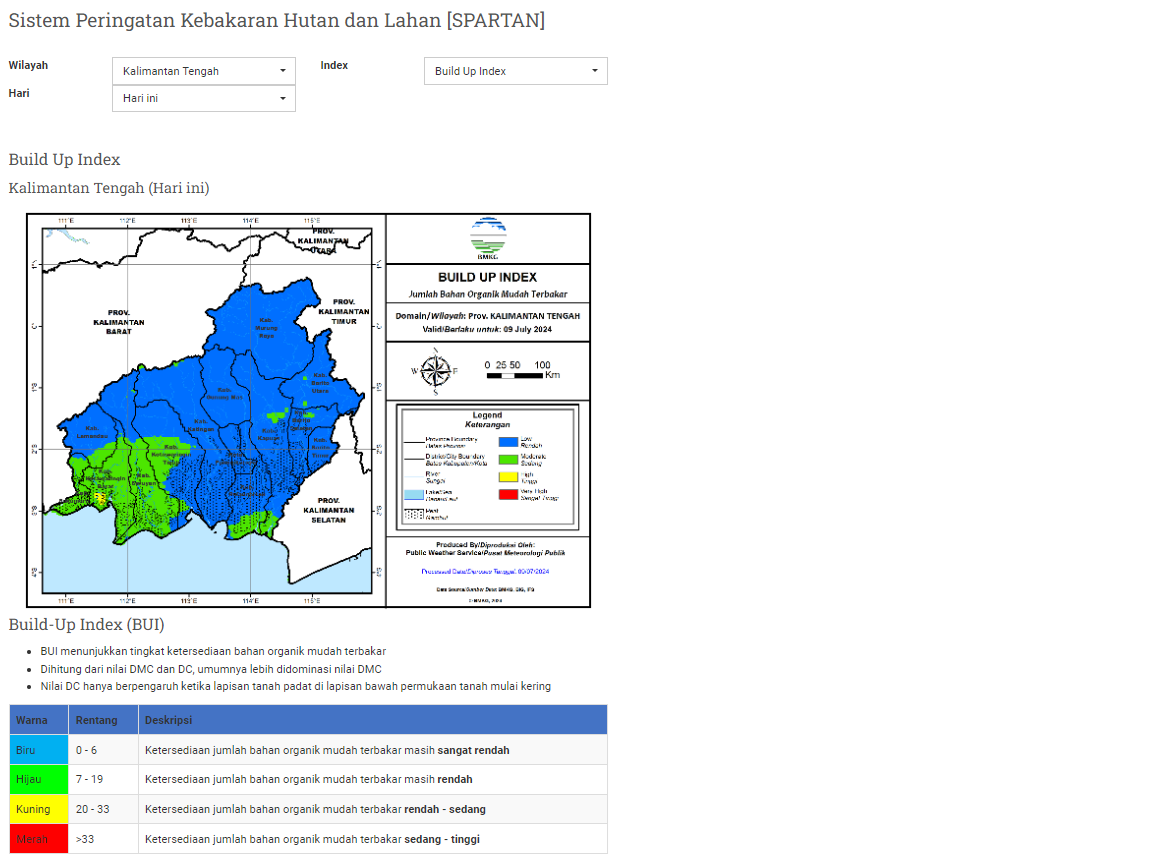Click the range cell '7 - 19'
Image resolution: width=1152 pixels, height=857 pixels.
104,779
